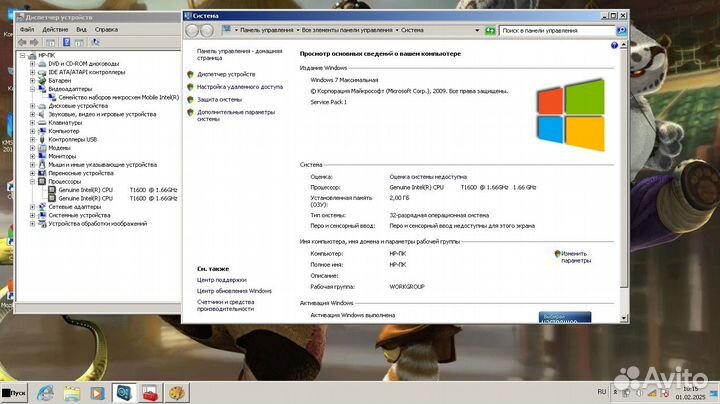
Task: Click the Поиск в панели управления search field
Action: pos(557,30)
